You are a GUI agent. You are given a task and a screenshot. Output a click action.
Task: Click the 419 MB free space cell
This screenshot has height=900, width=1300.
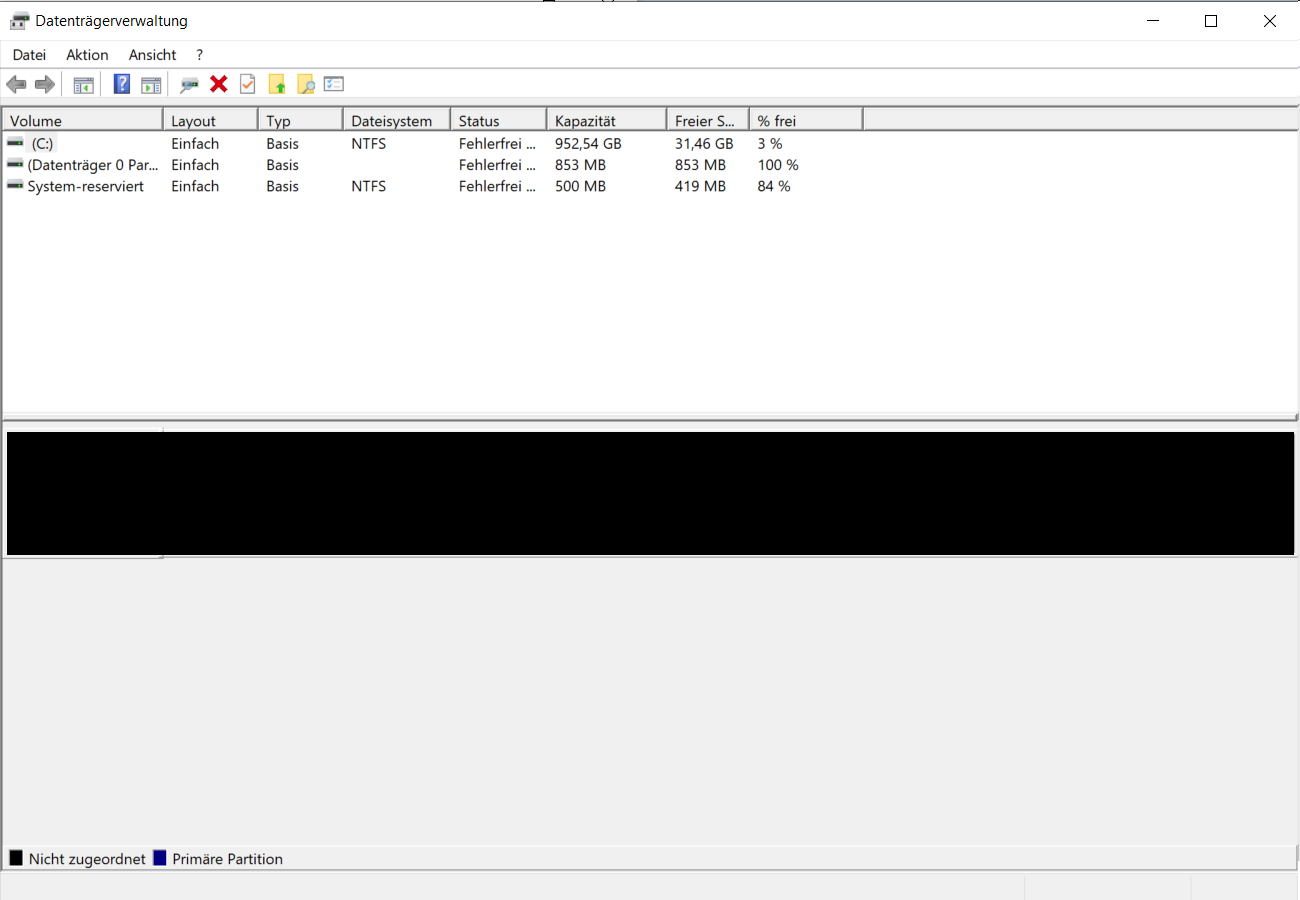(700, 185)
